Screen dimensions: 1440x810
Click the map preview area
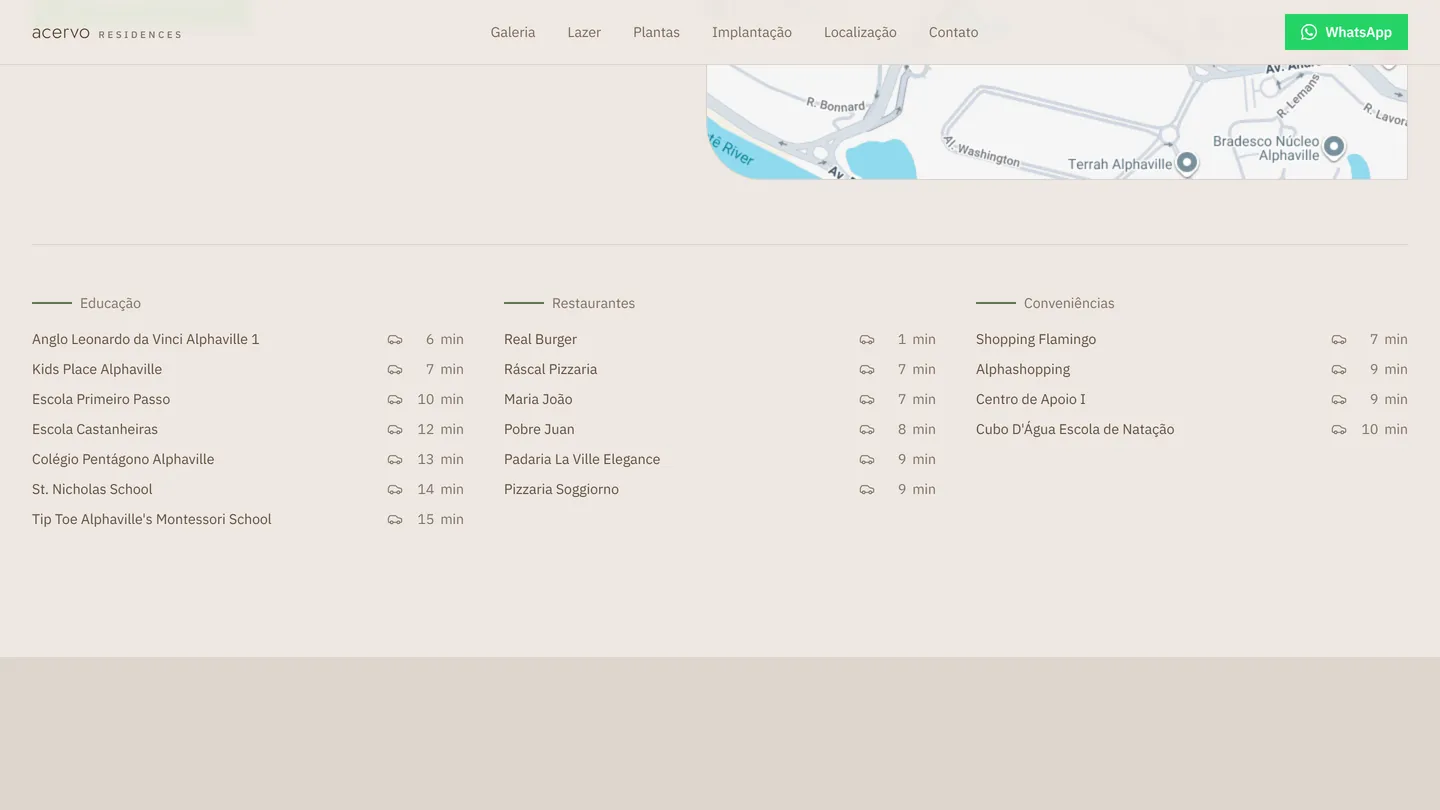tap(1057, 122)
